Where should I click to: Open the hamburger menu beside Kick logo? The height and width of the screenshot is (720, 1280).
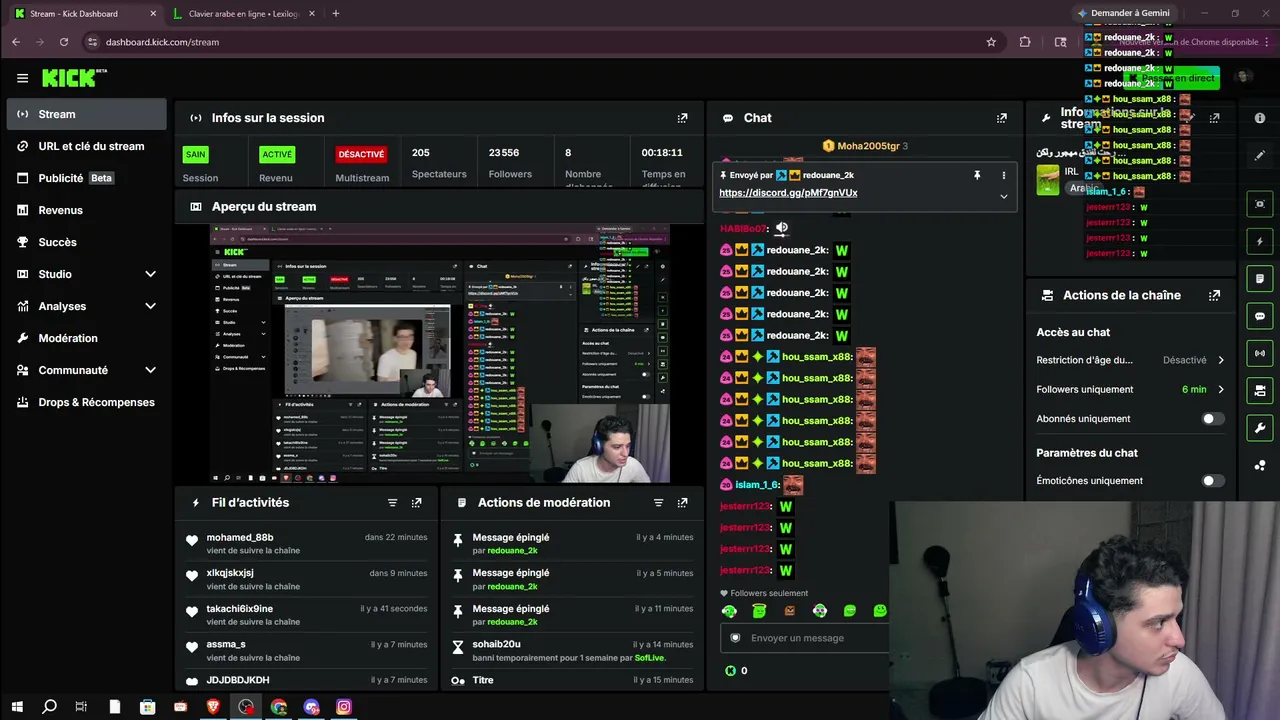tap(22, 78)
